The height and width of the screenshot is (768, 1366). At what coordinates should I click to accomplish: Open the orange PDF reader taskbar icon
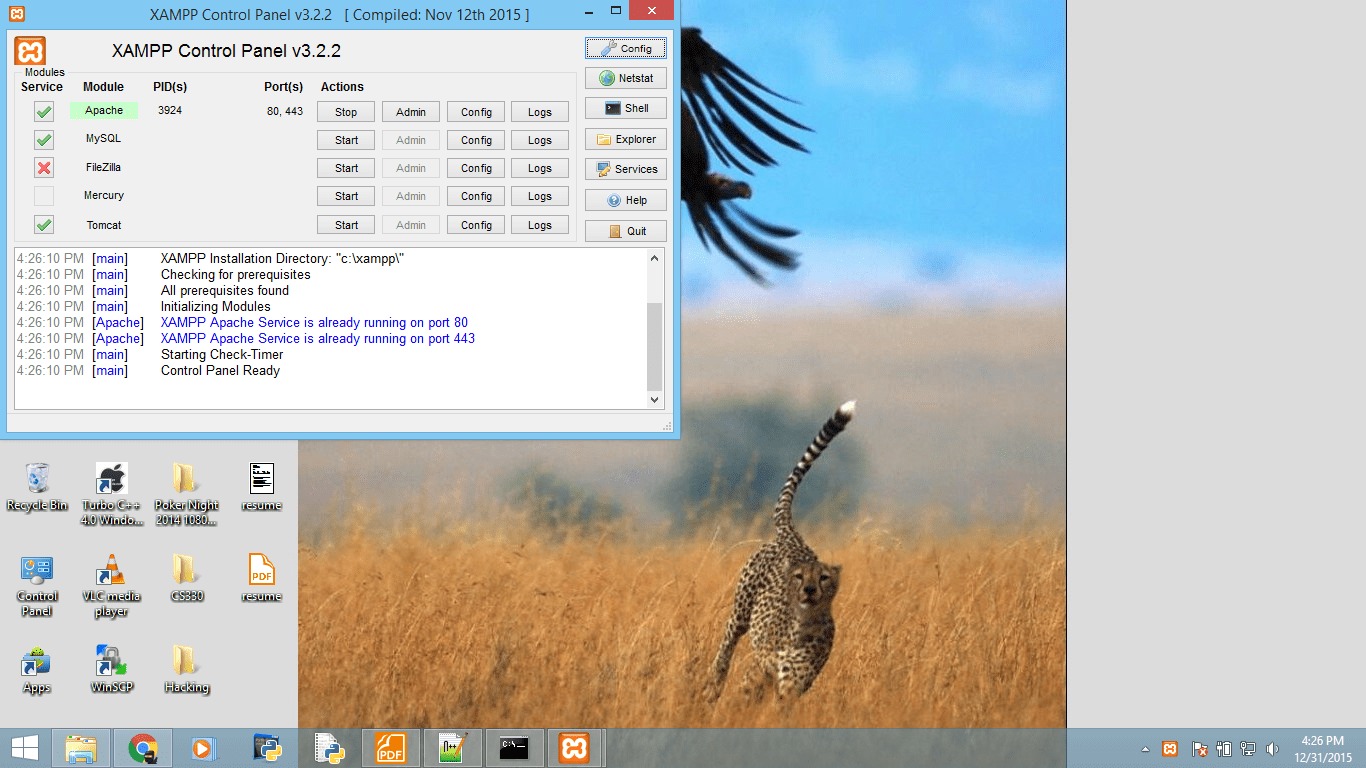pyautogui.click(x=390, y=748)
